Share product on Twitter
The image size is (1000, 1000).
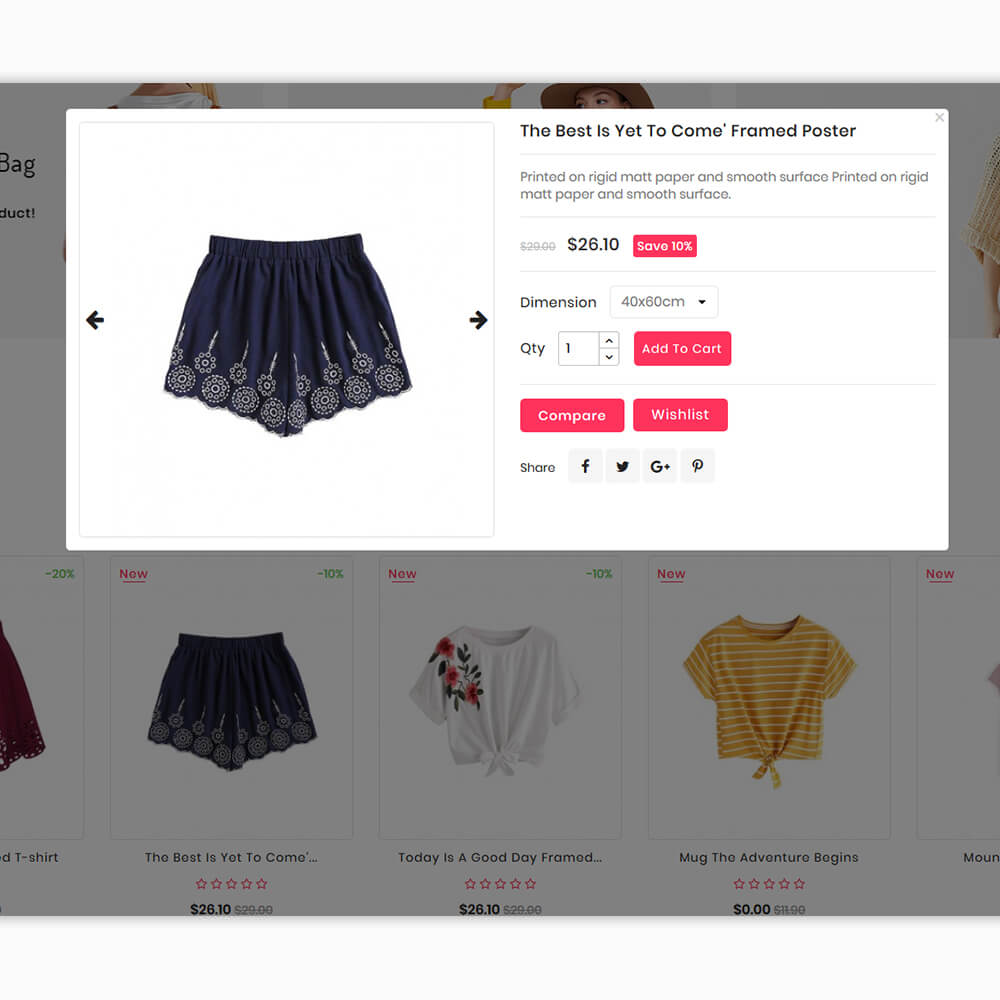[622, 466]
